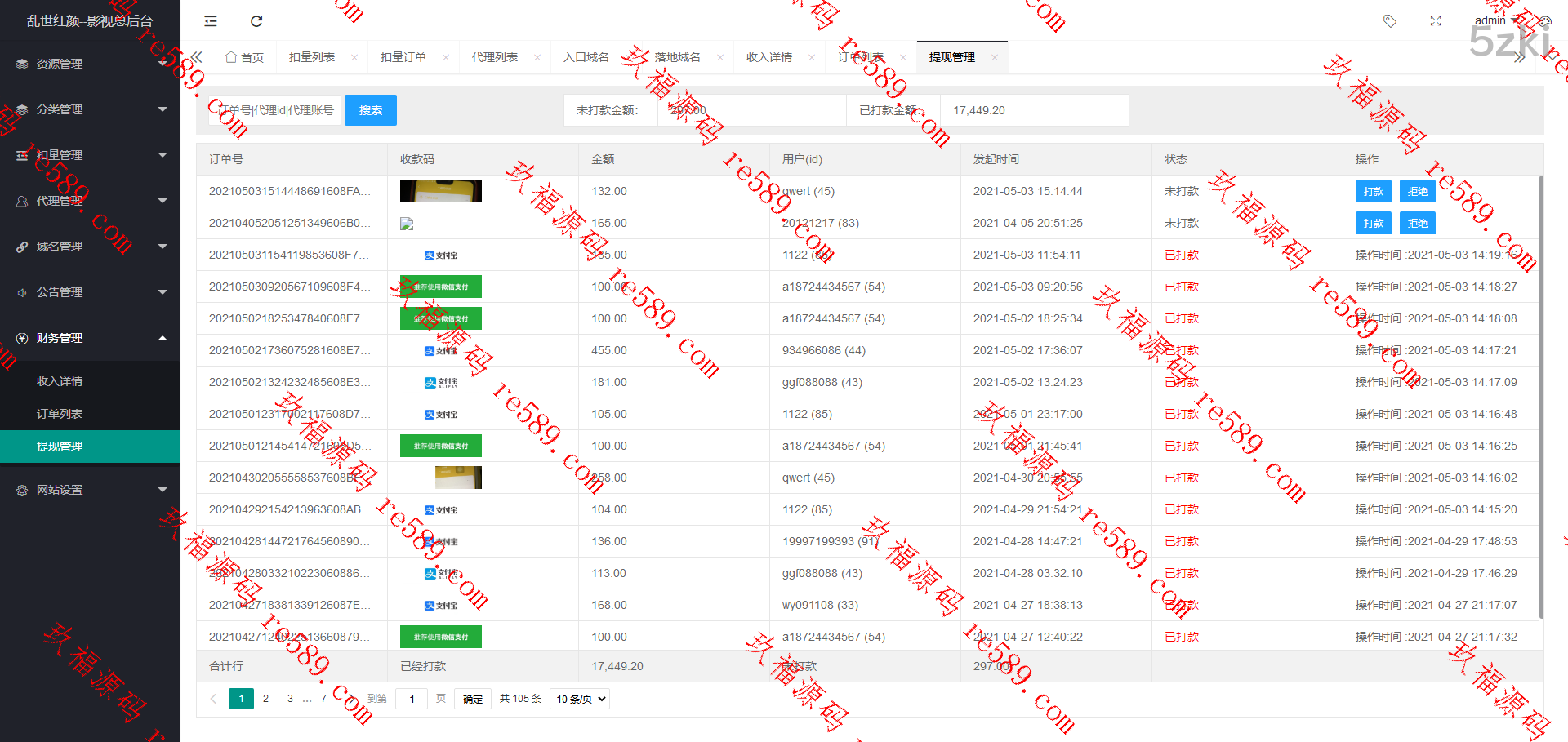1568x742 pixels.
Task: Open the photo payment code in the 132.00 row
Action: (441, 191)
